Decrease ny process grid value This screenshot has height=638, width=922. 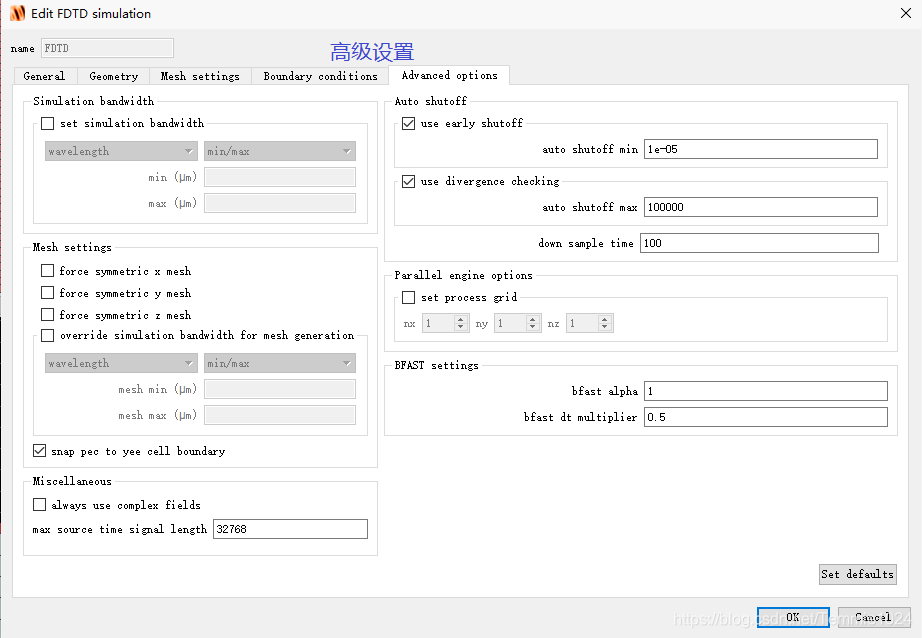(533, 327)
